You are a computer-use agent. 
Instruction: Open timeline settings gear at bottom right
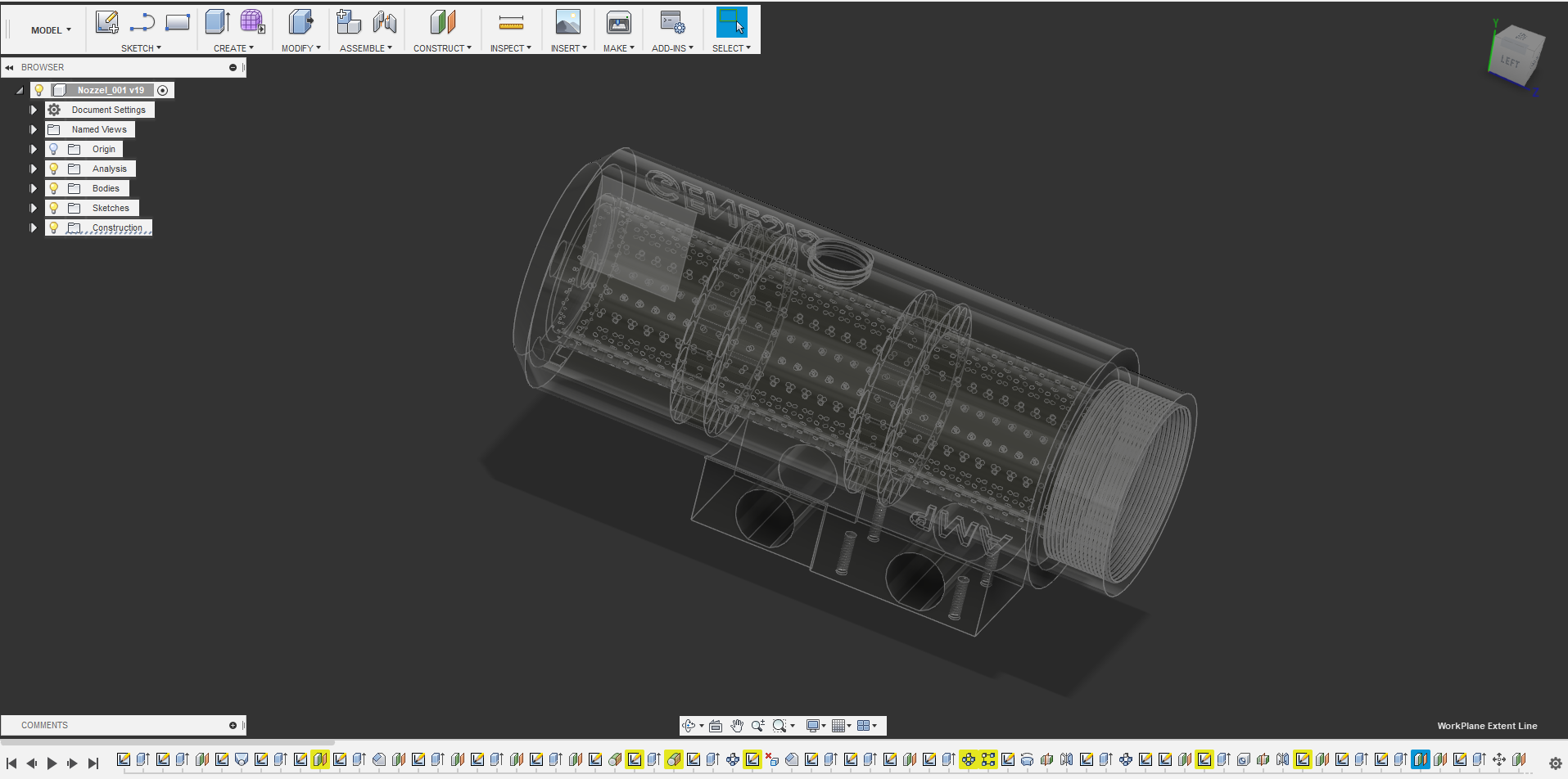coord(1555,763)
